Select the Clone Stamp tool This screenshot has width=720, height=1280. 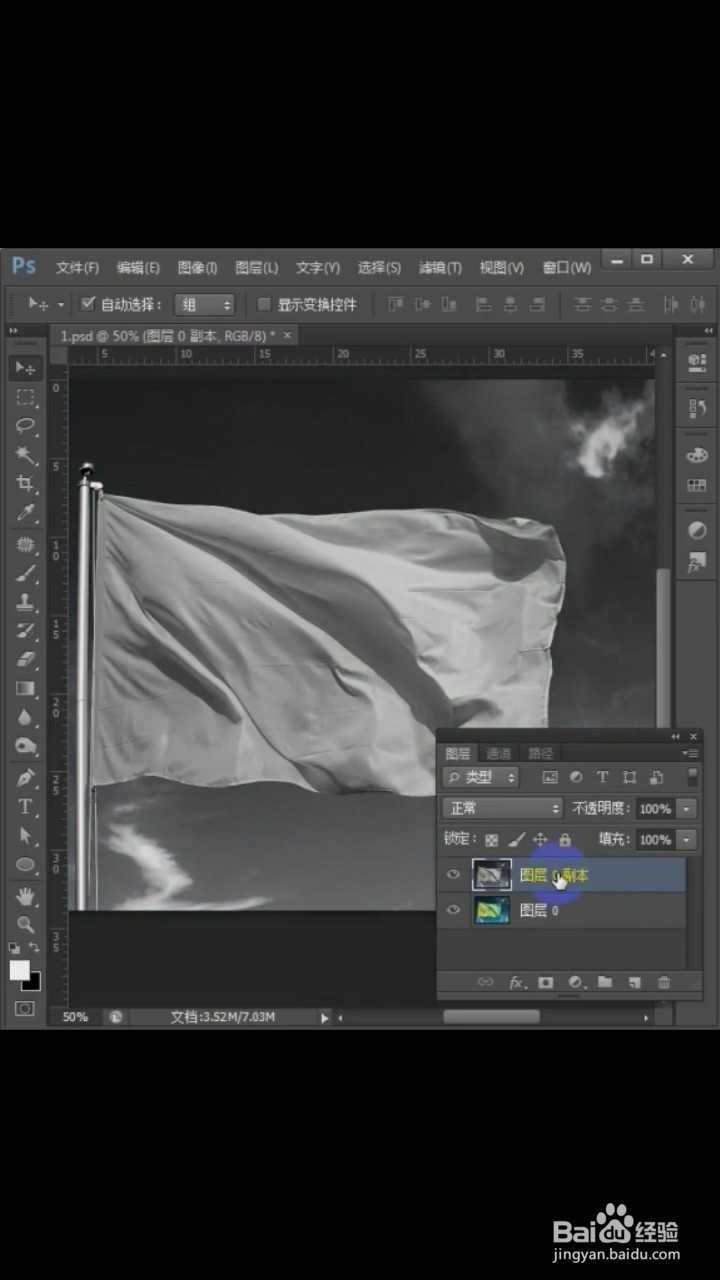[25, 603]
